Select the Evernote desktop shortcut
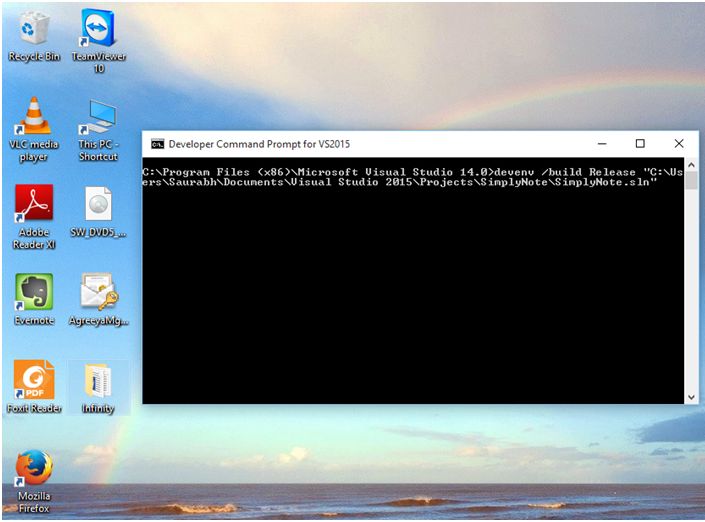Viewport: 705px width, 522px height. [x=34, y=299]
